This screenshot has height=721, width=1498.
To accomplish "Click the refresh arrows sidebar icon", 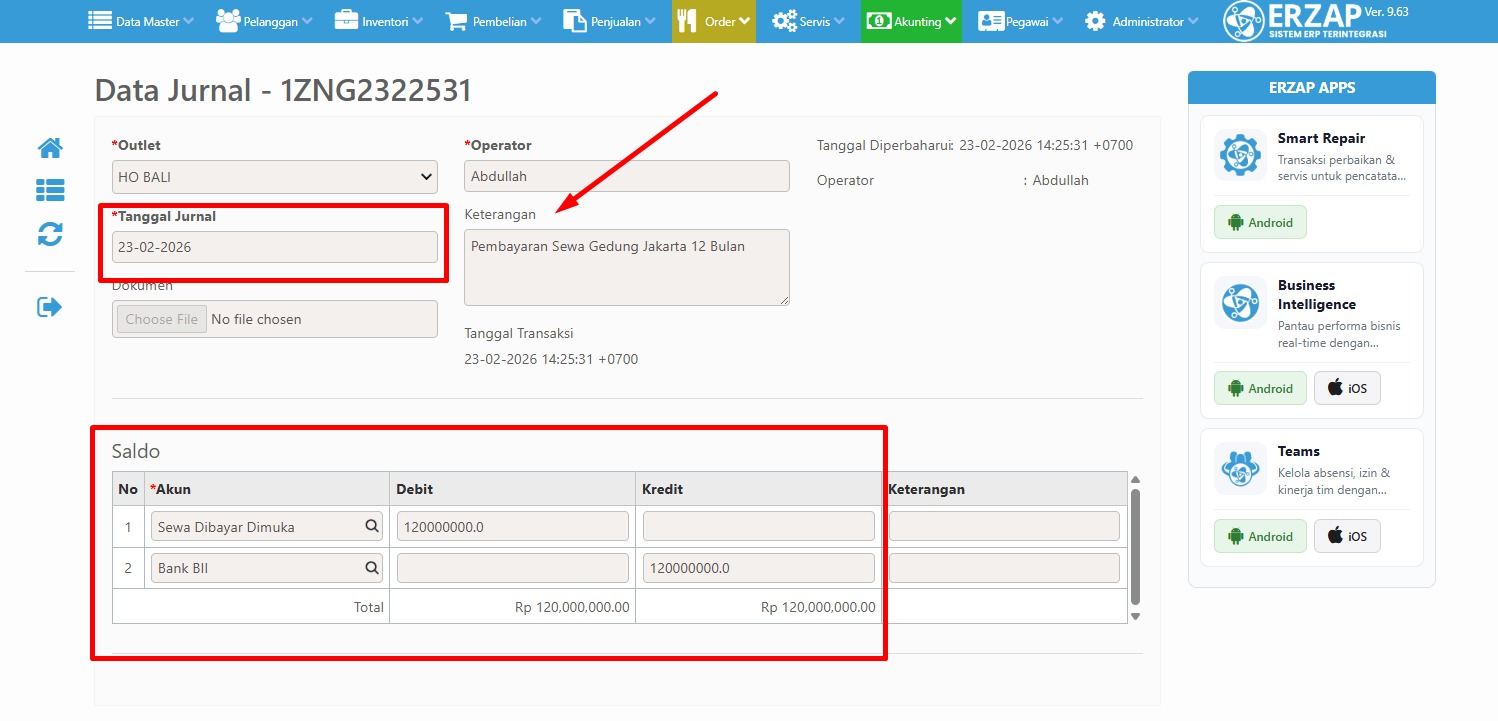I will (50, 234).
